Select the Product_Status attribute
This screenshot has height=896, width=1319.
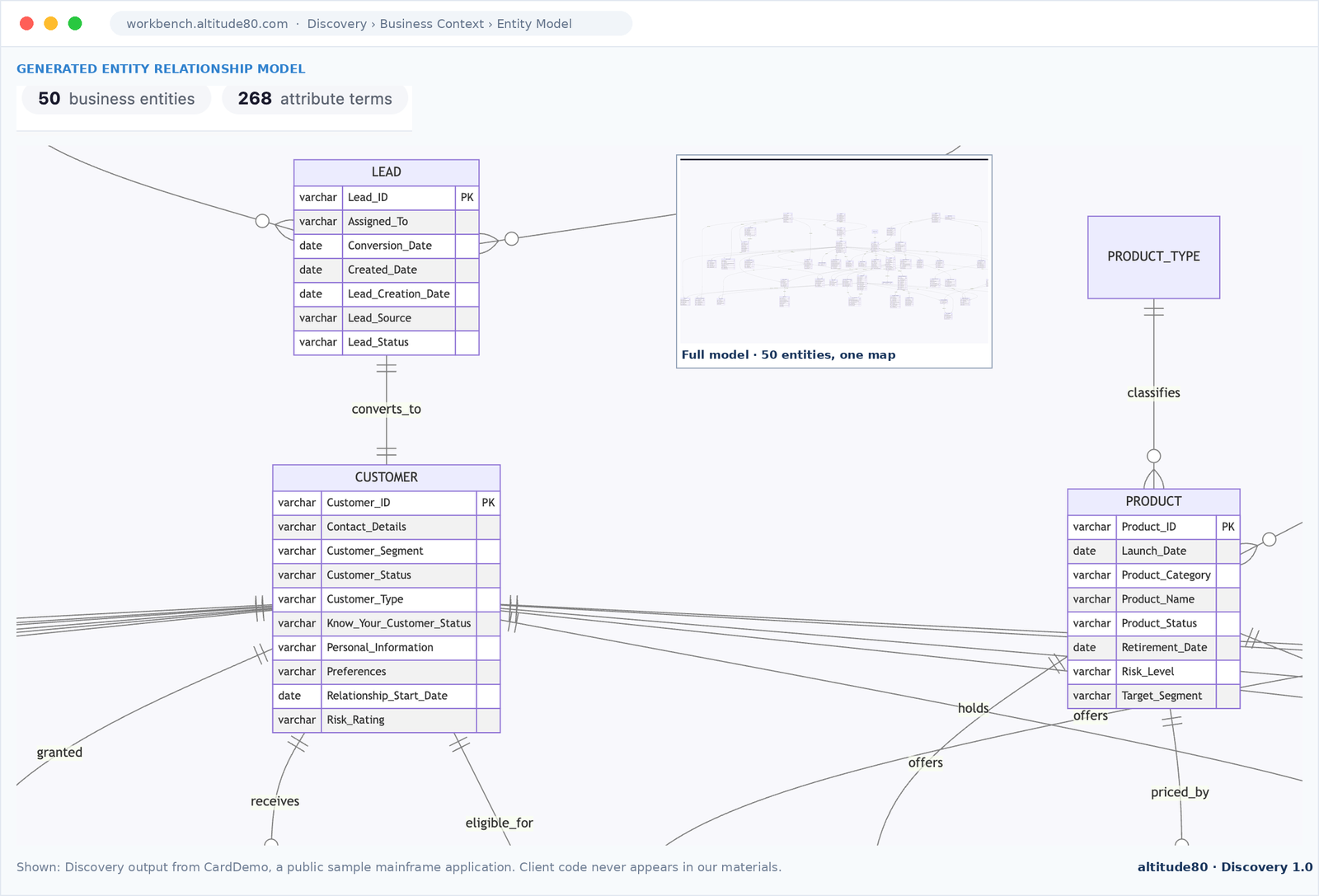[1153, 623]
